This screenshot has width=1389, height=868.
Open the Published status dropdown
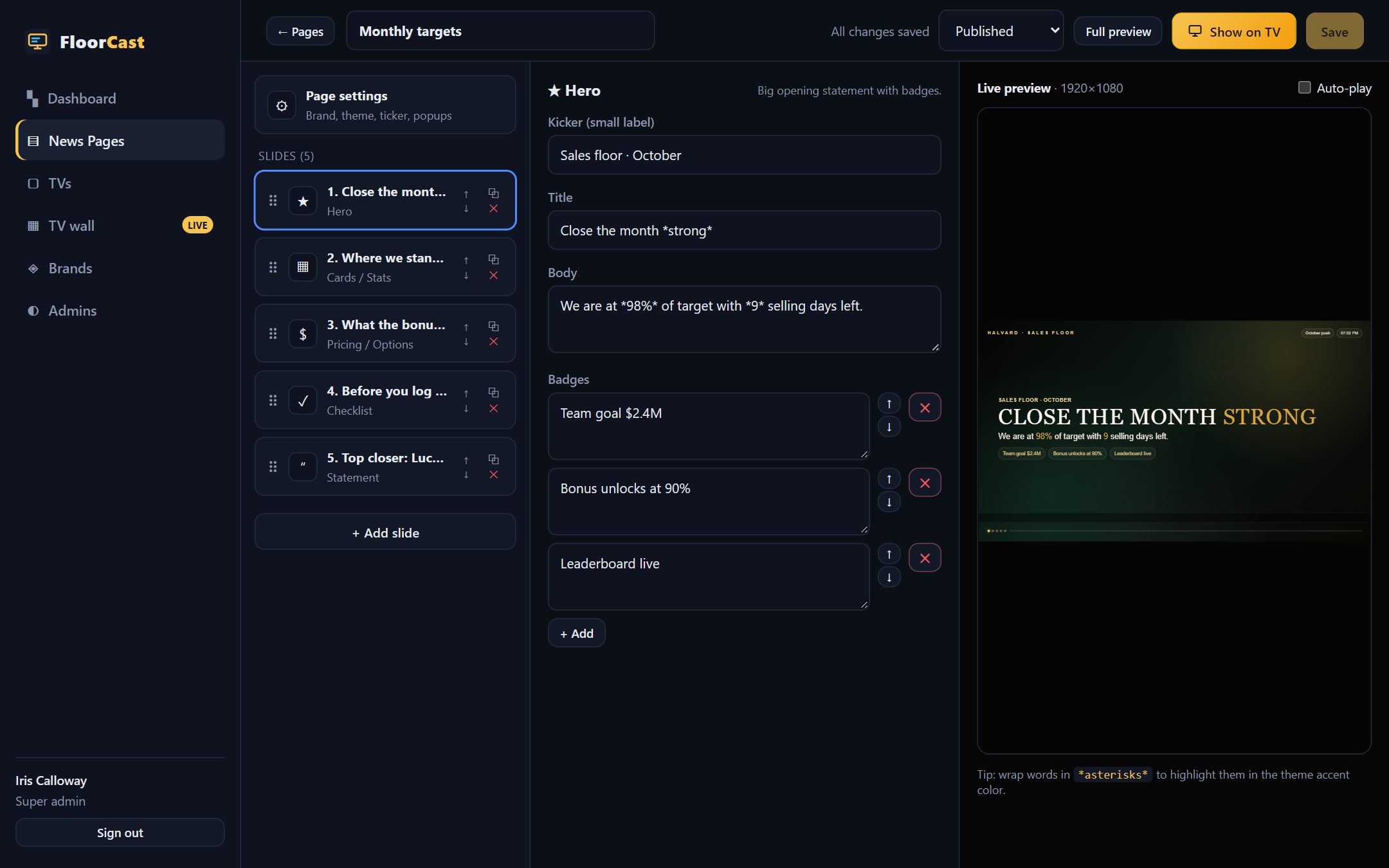[1001, 31]
